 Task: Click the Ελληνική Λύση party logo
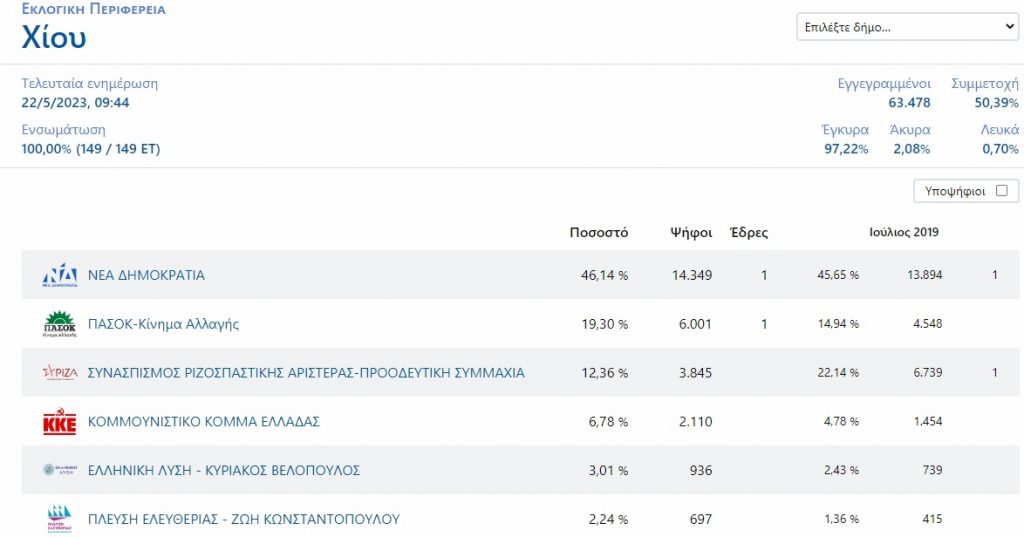pos(59,470)
